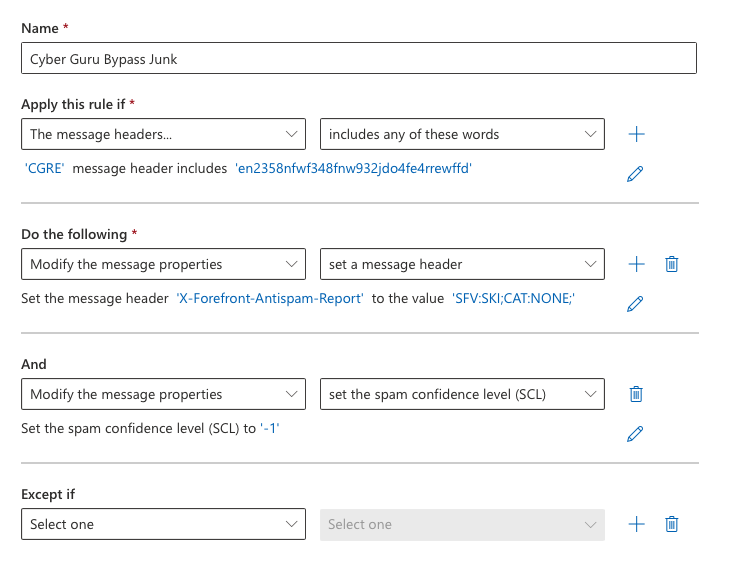Click the 'Do the following' label
The width and height of the screenshot is (747, 578).
pyautogui.click(x=74, y=234)
